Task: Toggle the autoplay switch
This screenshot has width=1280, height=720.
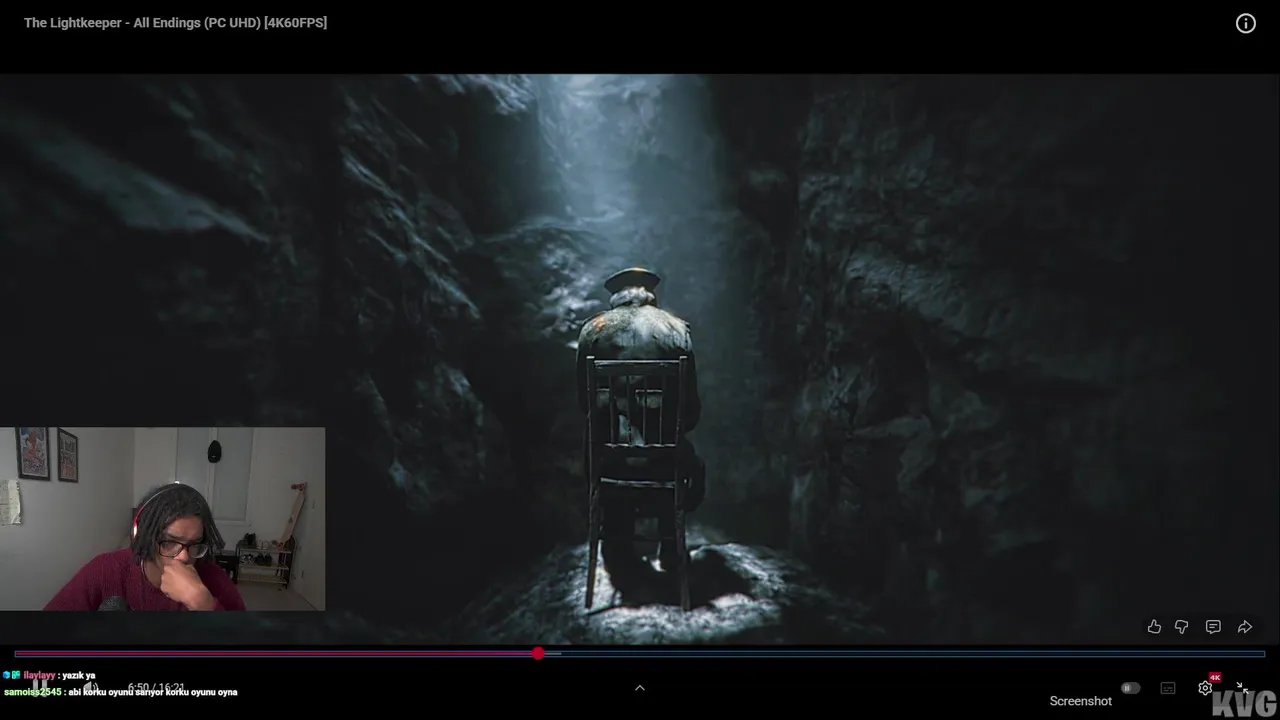Action: click(1130, 688)
